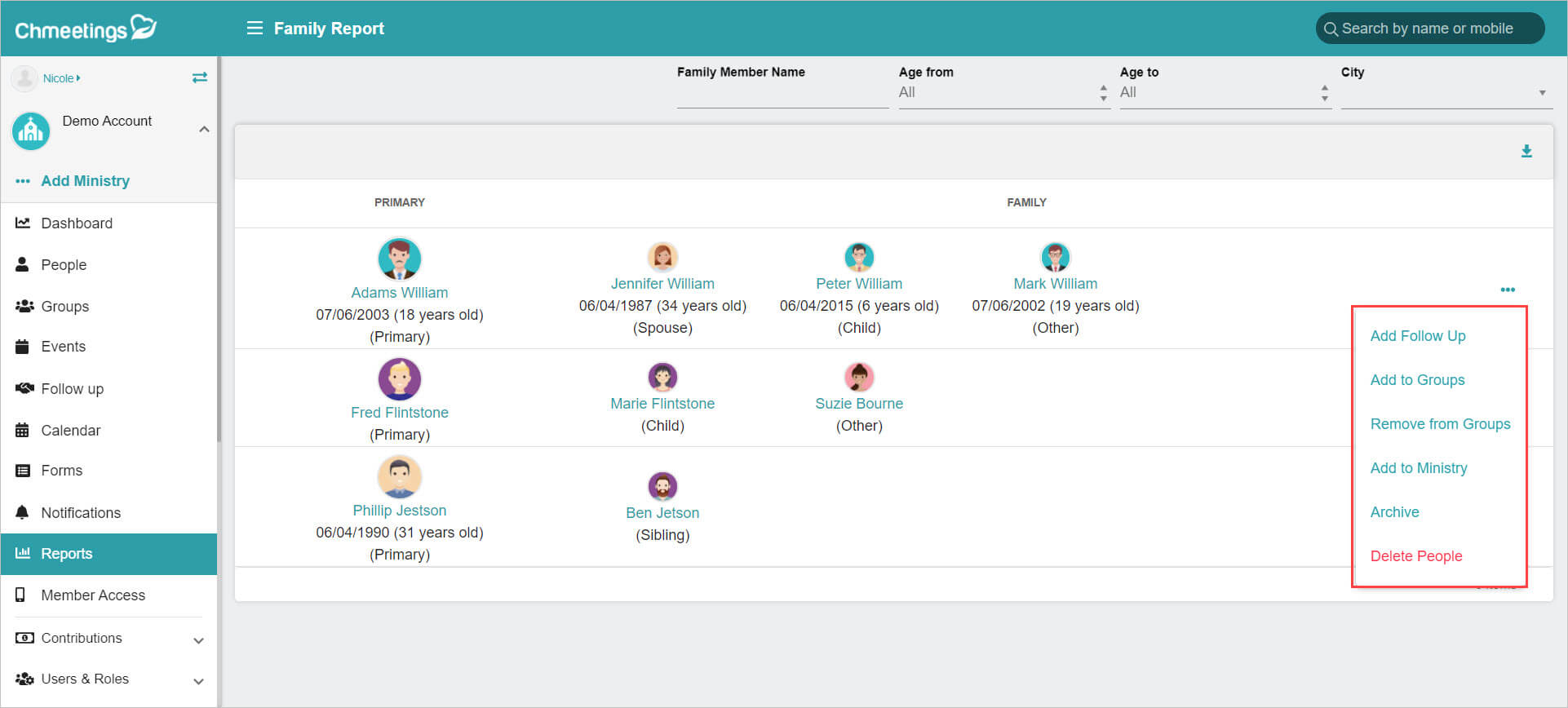Click the Users & Roles icon
The width and height of the screenshot is (1568, 708).
point(24,679)
